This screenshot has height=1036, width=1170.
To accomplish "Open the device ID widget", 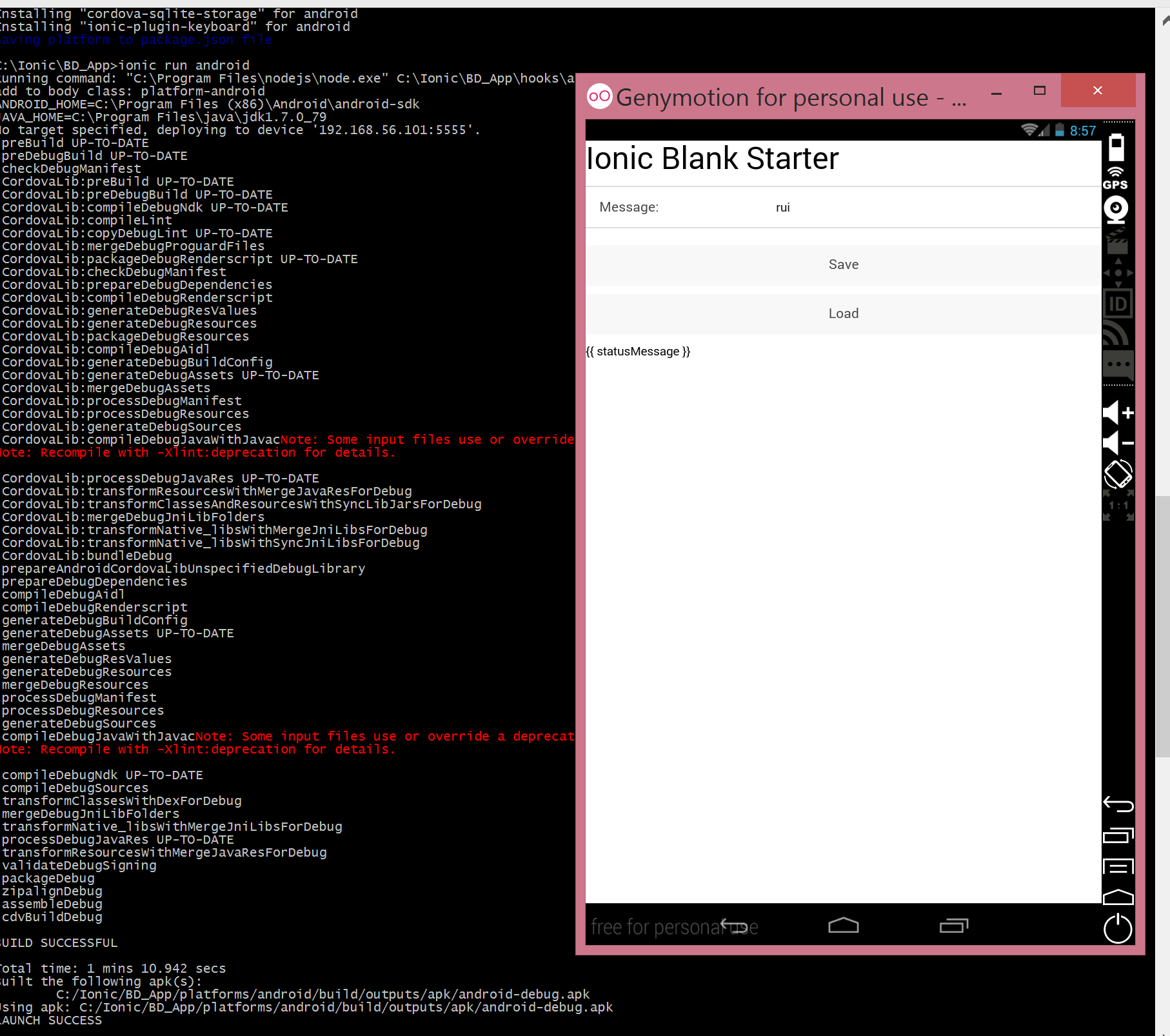I will [x=1118, y=304].
